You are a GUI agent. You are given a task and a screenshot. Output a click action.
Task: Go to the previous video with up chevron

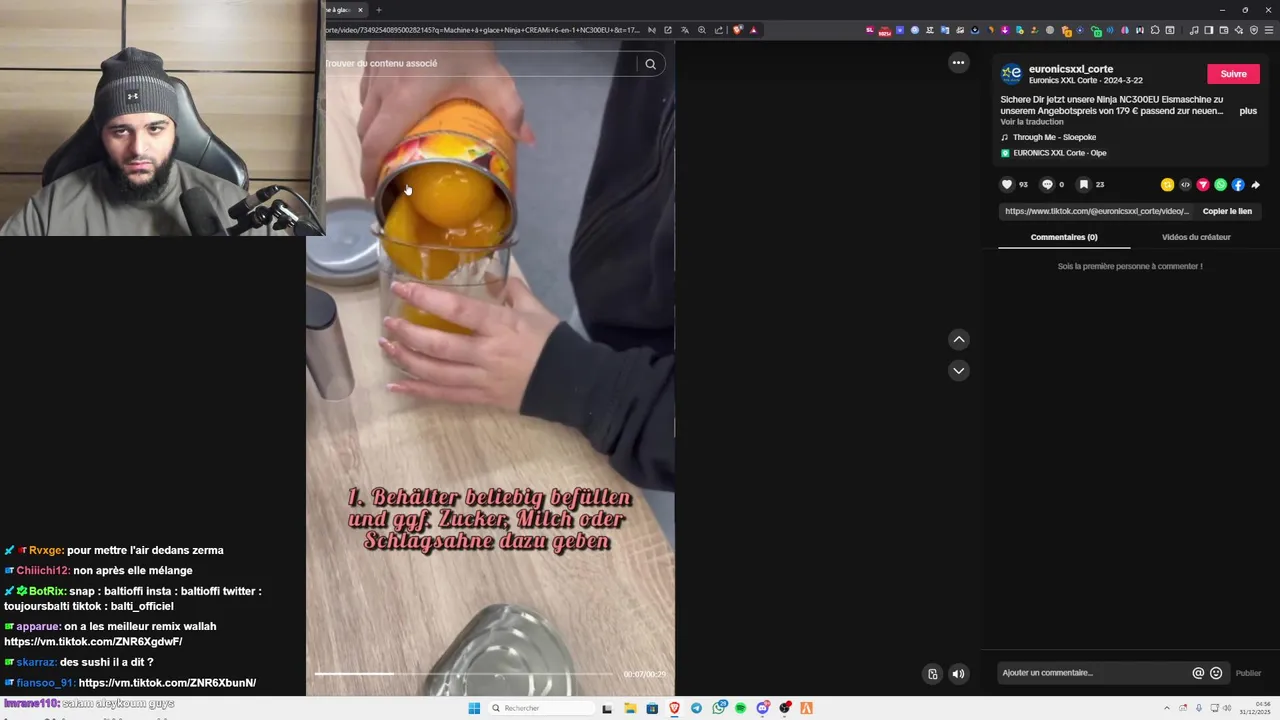[x=958, y=339]
